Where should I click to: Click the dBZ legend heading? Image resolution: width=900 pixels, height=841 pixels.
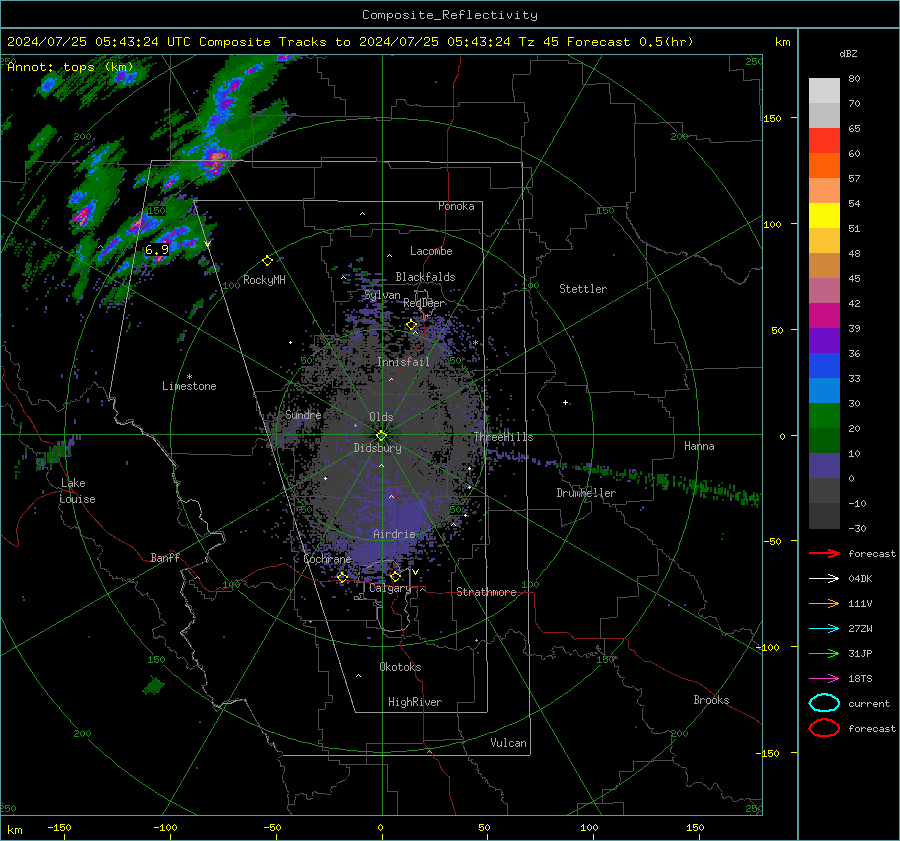pos(848,53)
